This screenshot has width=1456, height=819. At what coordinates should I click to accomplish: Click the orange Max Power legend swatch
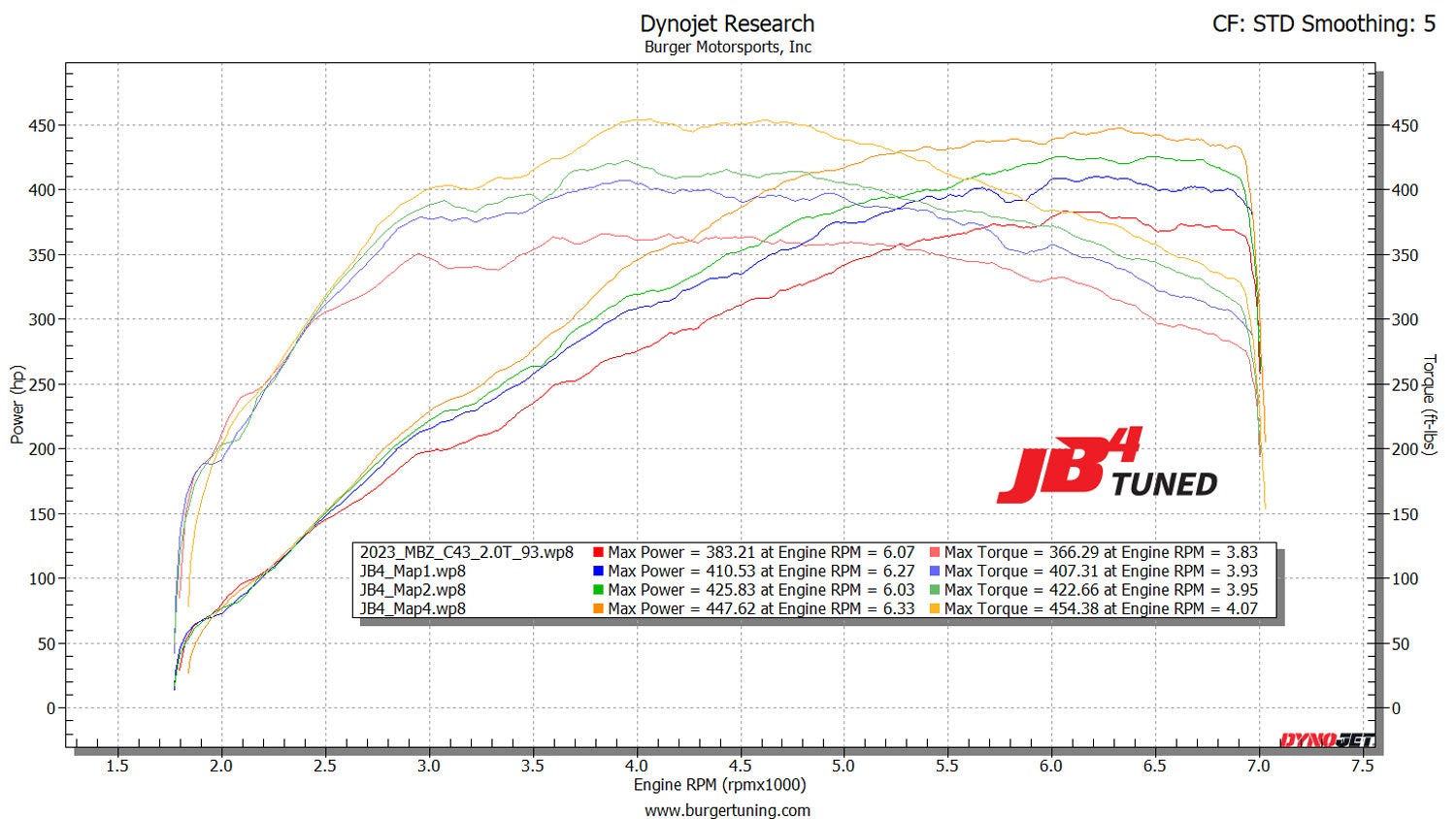point(598,608)
